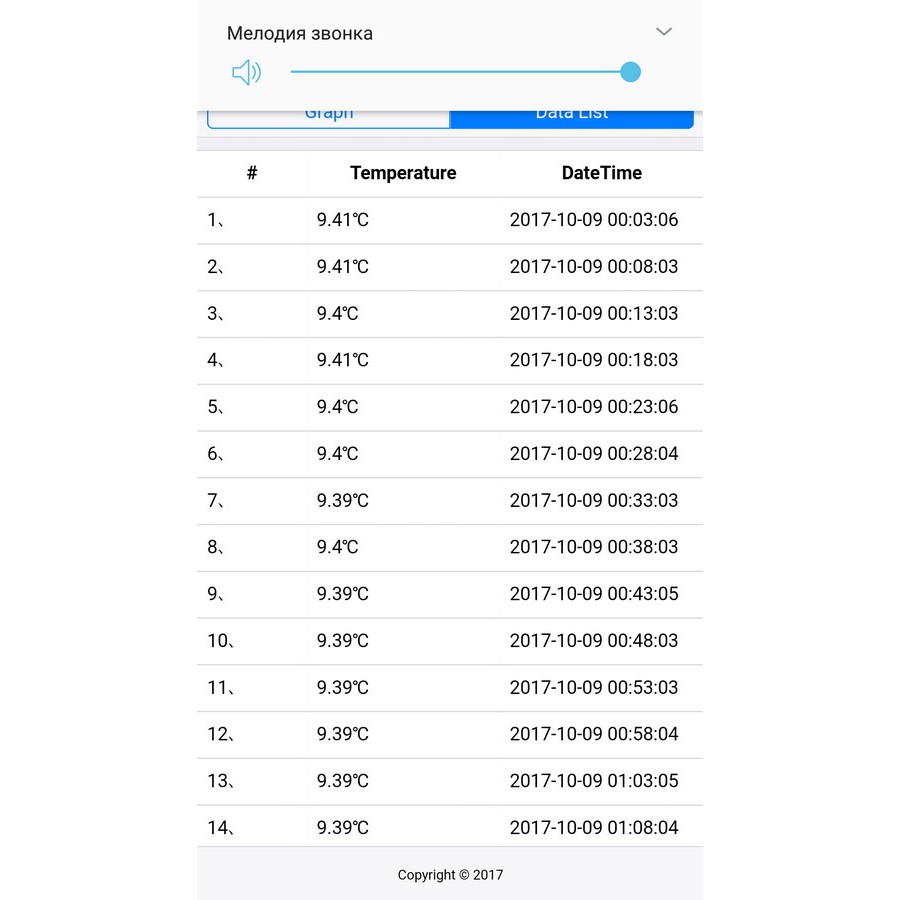Click the # column header
900x900 pixels.
(x=252, y=173)
